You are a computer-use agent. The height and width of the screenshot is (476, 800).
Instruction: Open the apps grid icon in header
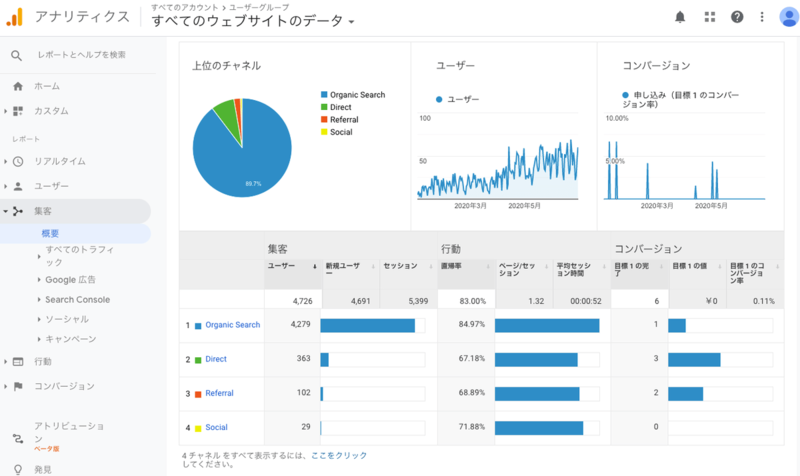click(x=710, y=17)
